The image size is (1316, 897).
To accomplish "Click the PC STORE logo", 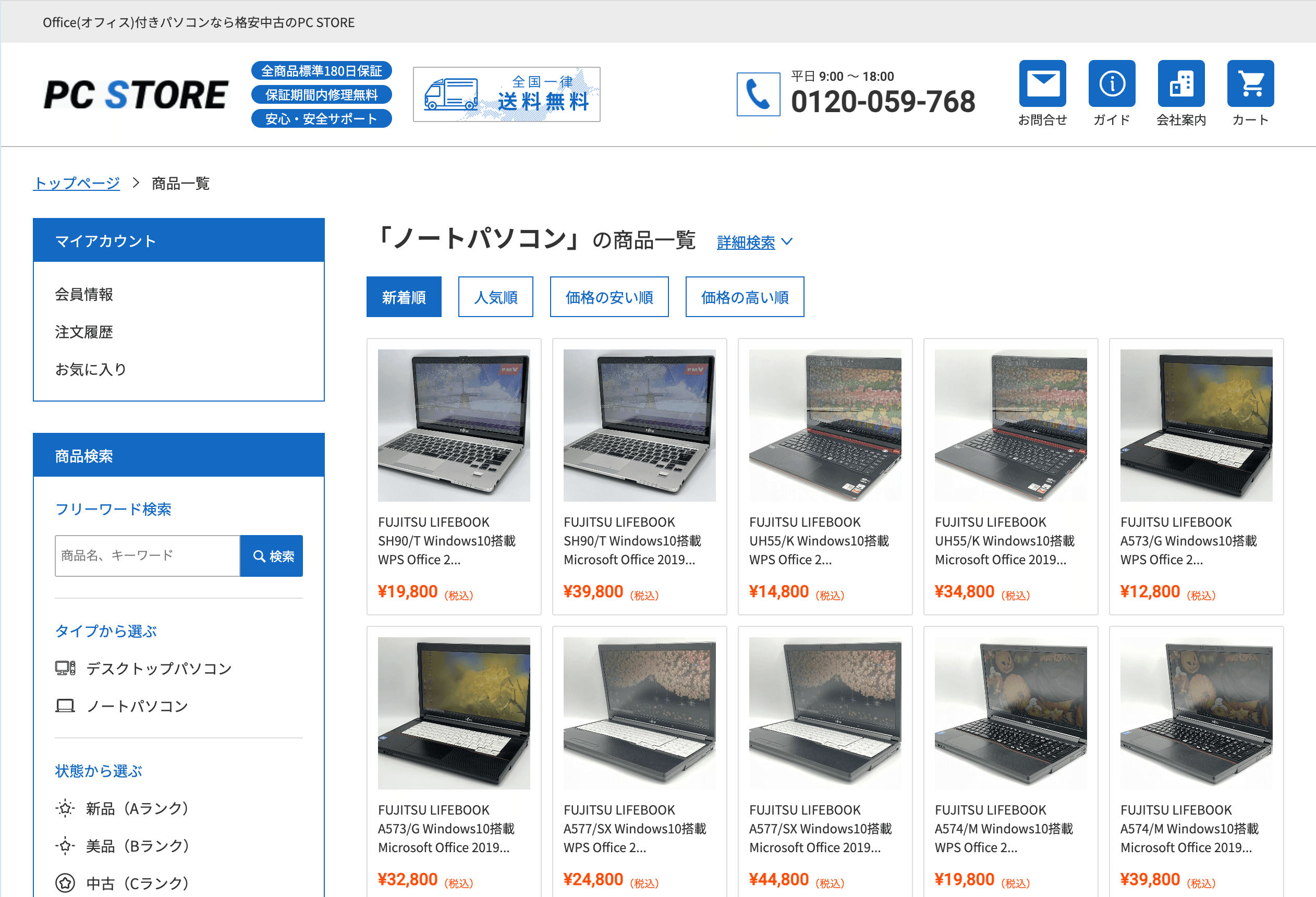I will (x=136, y=94).
